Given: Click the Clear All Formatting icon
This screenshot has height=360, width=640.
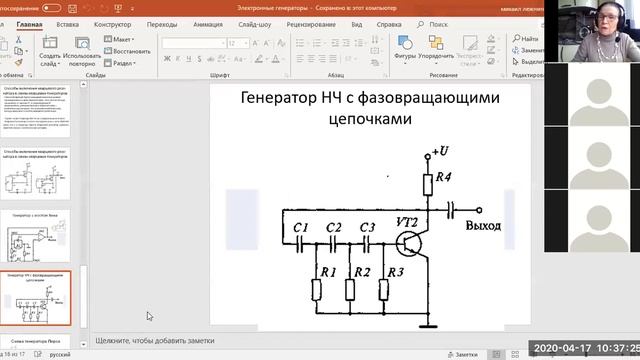Looking at the screenshot, I should [x=281, y=43].
